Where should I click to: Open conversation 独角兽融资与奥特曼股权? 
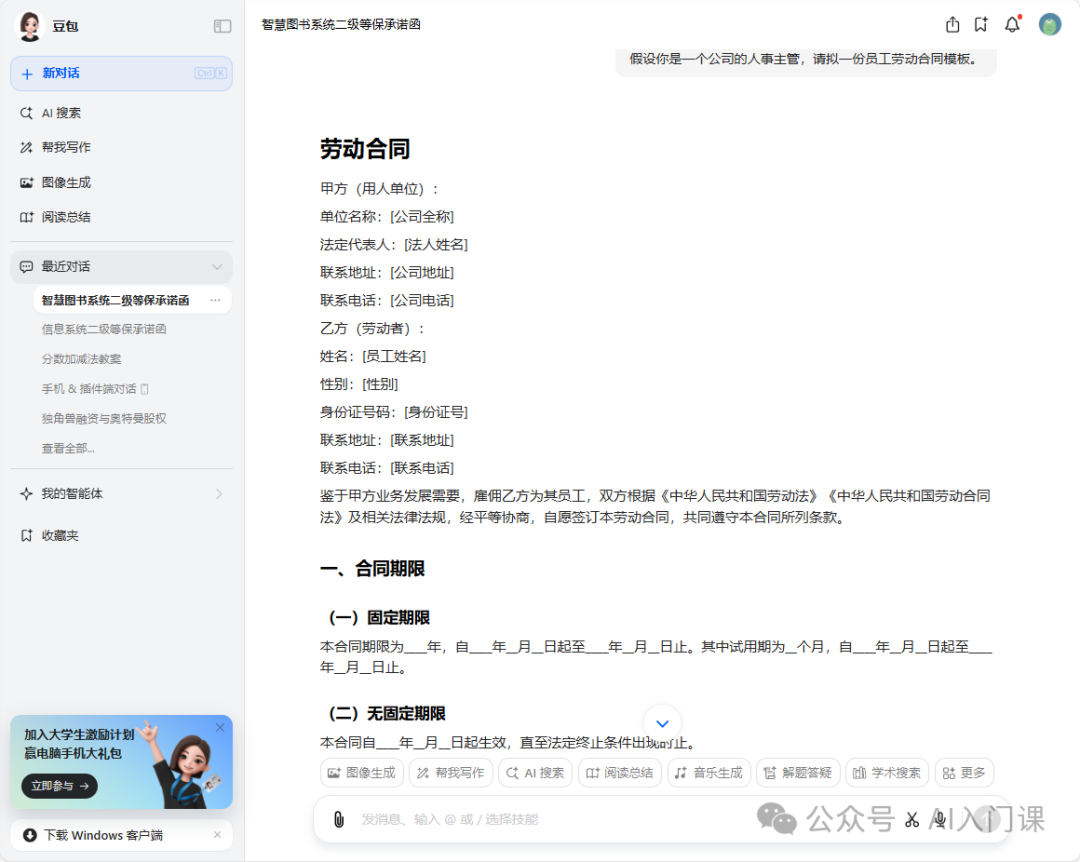point(104,419)
